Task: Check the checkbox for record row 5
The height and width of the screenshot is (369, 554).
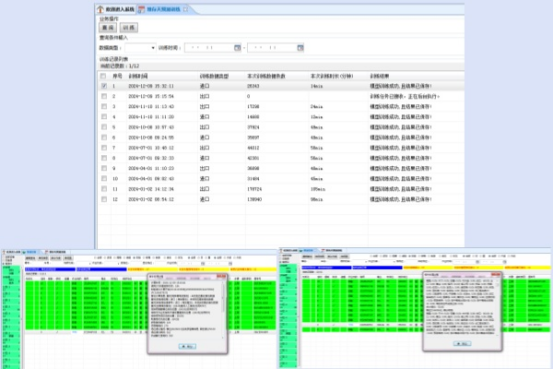Action: coord(104,127)
